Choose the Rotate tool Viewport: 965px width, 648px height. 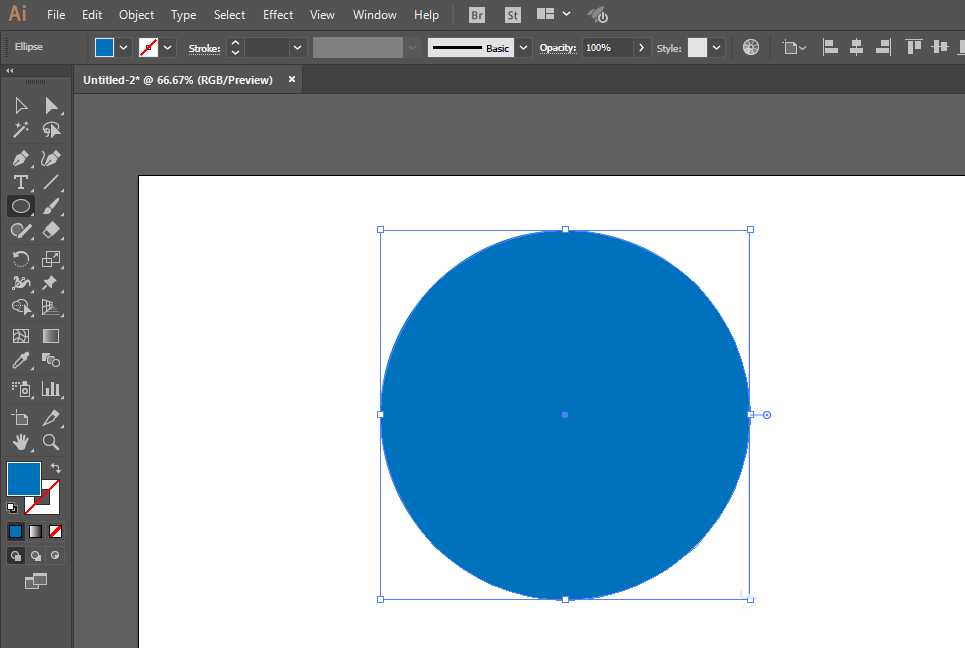(x=20, y=259)
